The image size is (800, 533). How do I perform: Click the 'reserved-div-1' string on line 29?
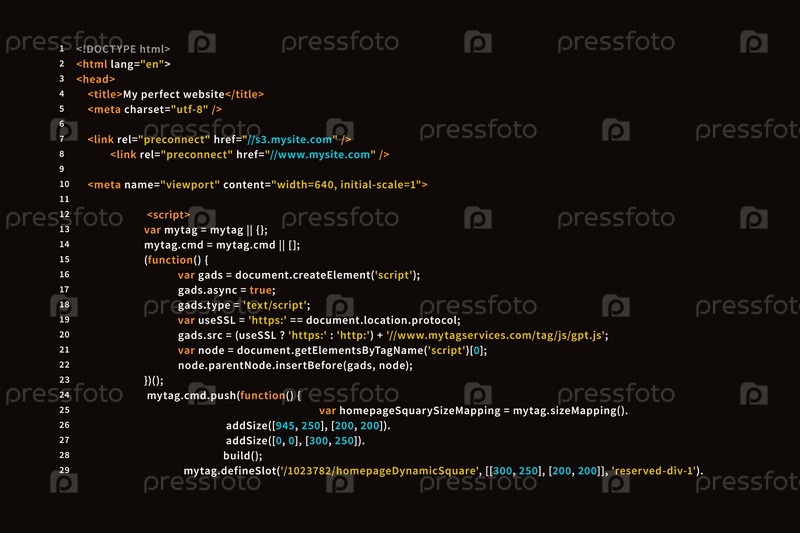pos(655,471)
